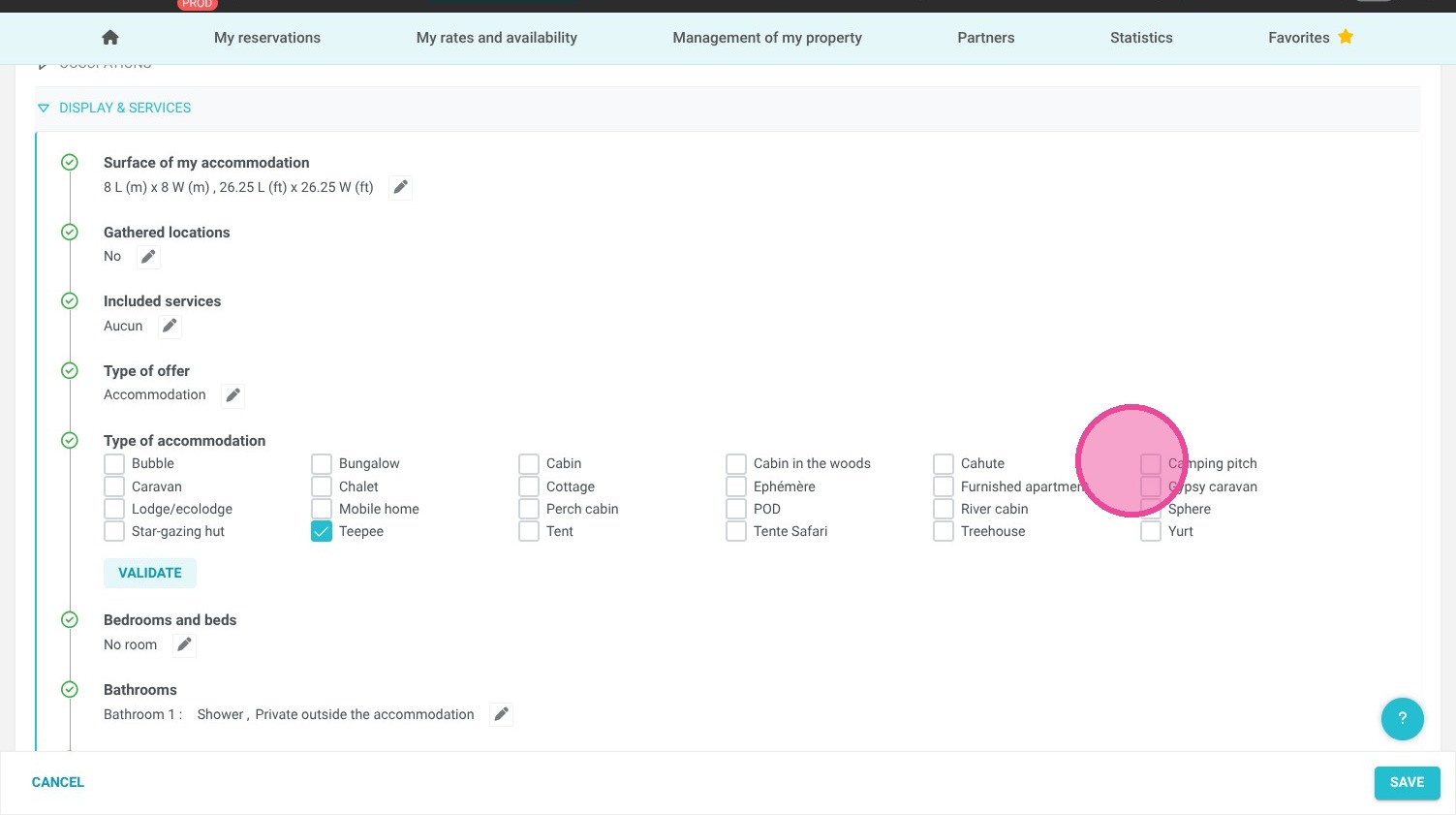Open My reservations menu
This screenshot has width=1456, height=815.
(267, 38)
